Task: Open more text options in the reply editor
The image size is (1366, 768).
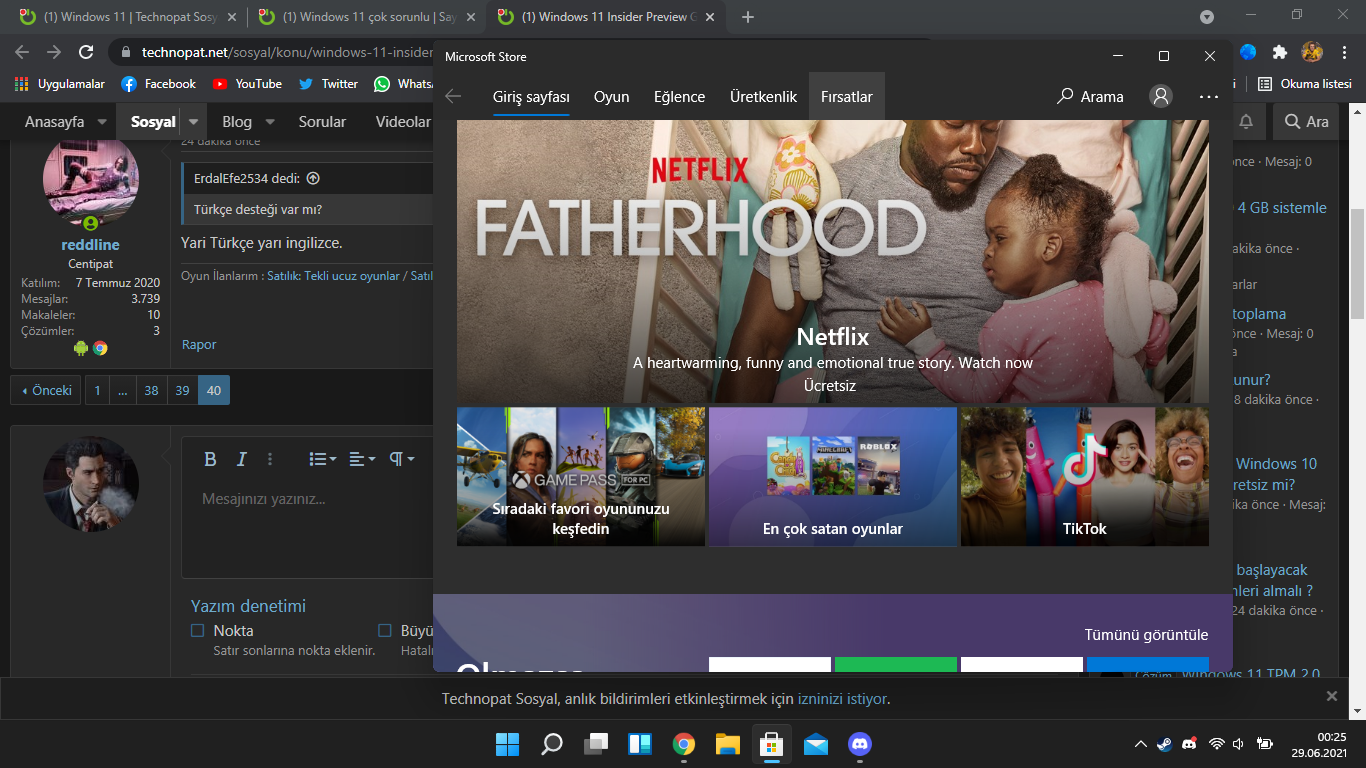Action: [270, 459]
